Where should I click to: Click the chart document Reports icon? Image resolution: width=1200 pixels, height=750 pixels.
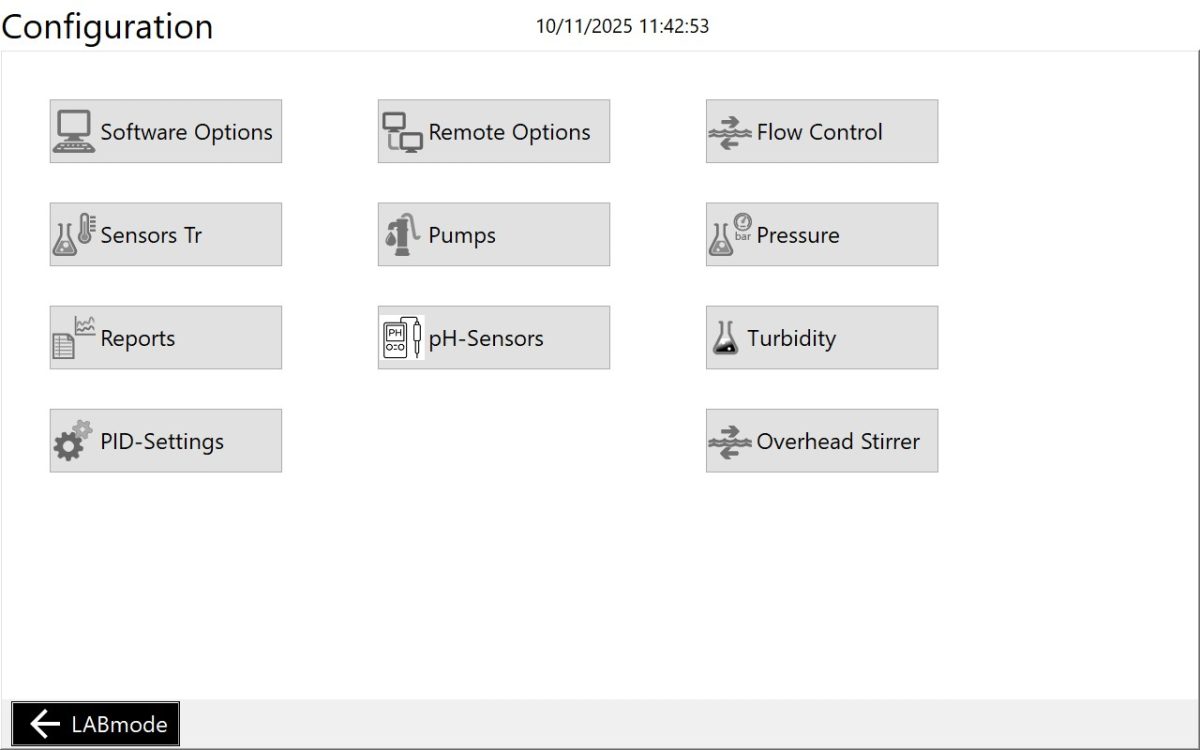click(74, 338)
